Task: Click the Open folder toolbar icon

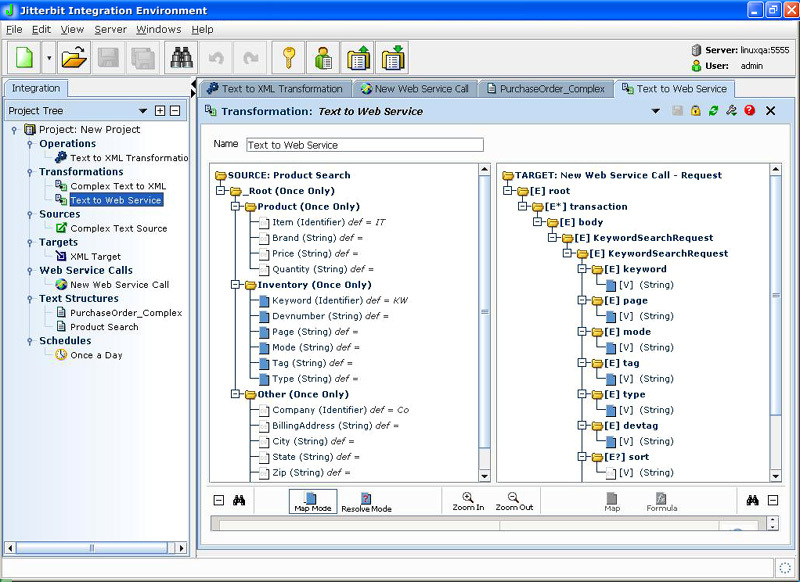Action: click(73, 58)
